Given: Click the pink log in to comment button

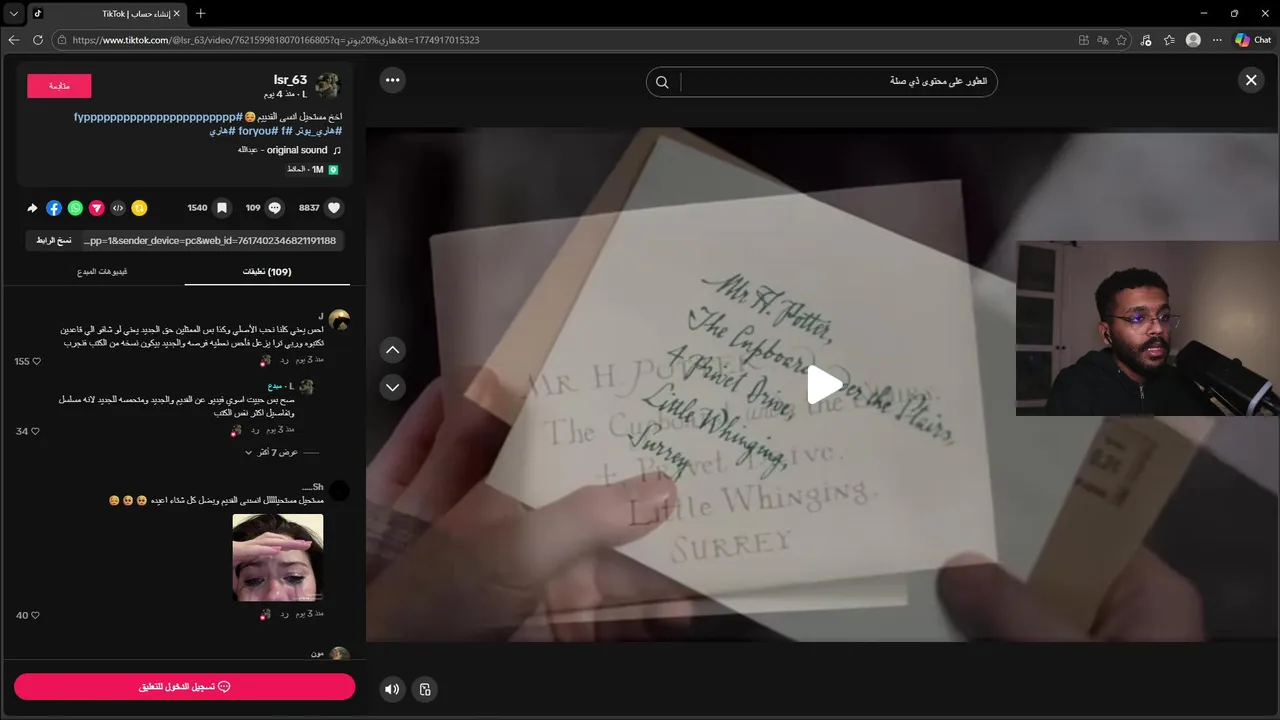Looking at the screenshot, I should (184, 687).
